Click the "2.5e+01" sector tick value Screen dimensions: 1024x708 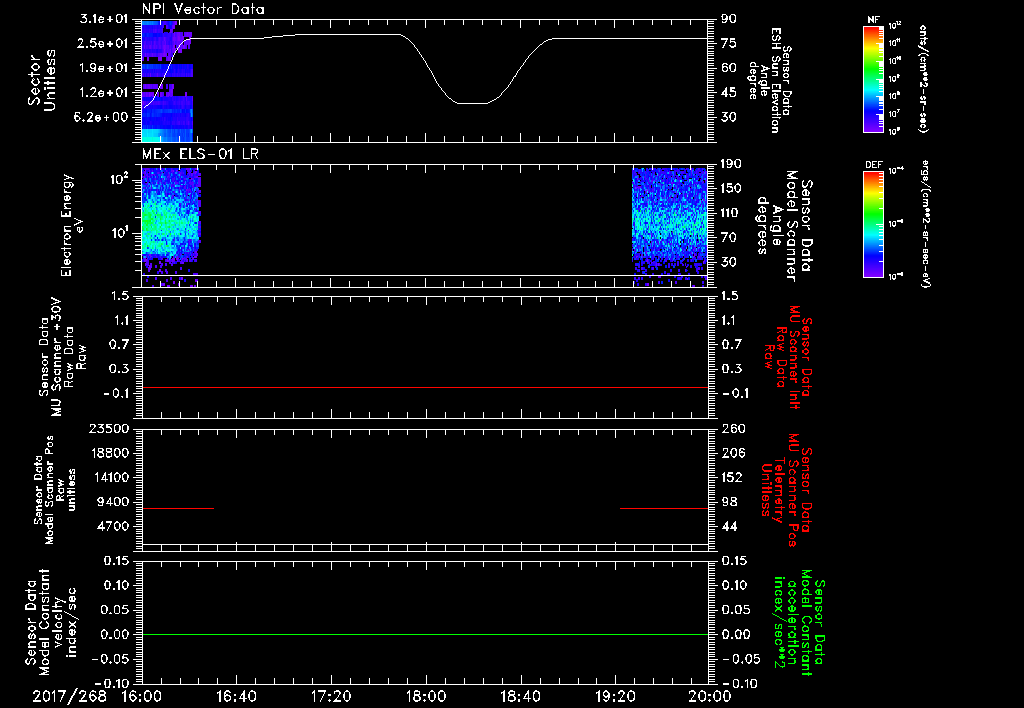point(104,43)
